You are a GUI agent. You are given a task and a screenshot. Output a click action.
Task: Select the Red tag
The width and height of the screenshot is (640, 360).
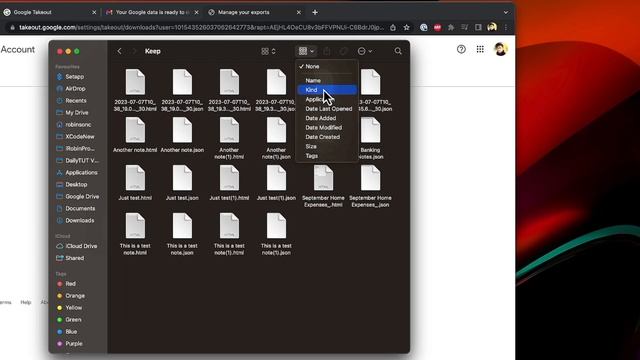70,283
